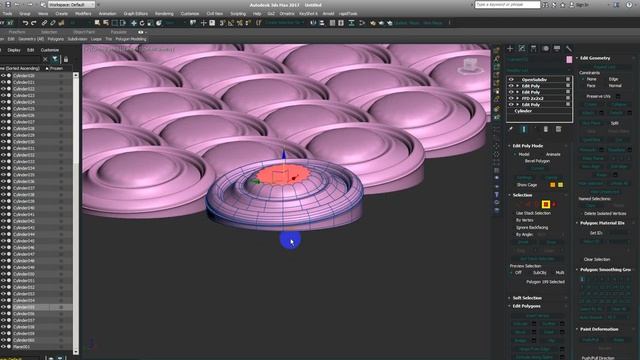Open the Create menu
This screenshot has height=360, width=640.
62,13
